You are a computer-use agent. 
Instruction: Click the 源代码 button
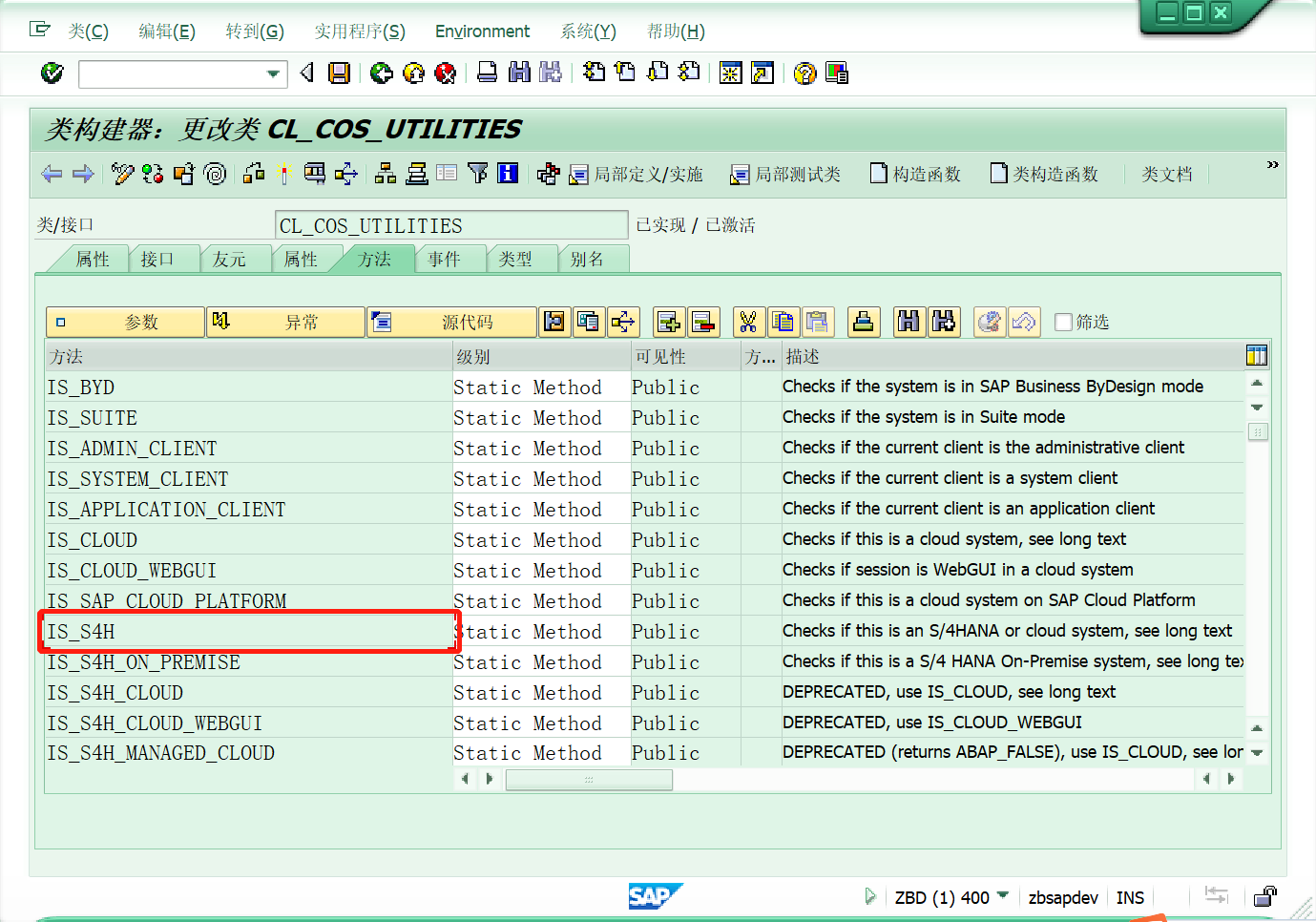tap(451, 323)
